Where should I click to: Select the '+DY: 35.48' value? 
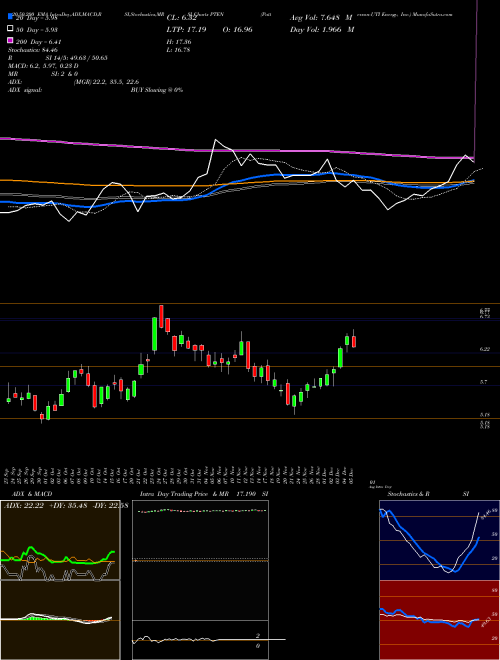pyautogui.click(x=69, y=506)
